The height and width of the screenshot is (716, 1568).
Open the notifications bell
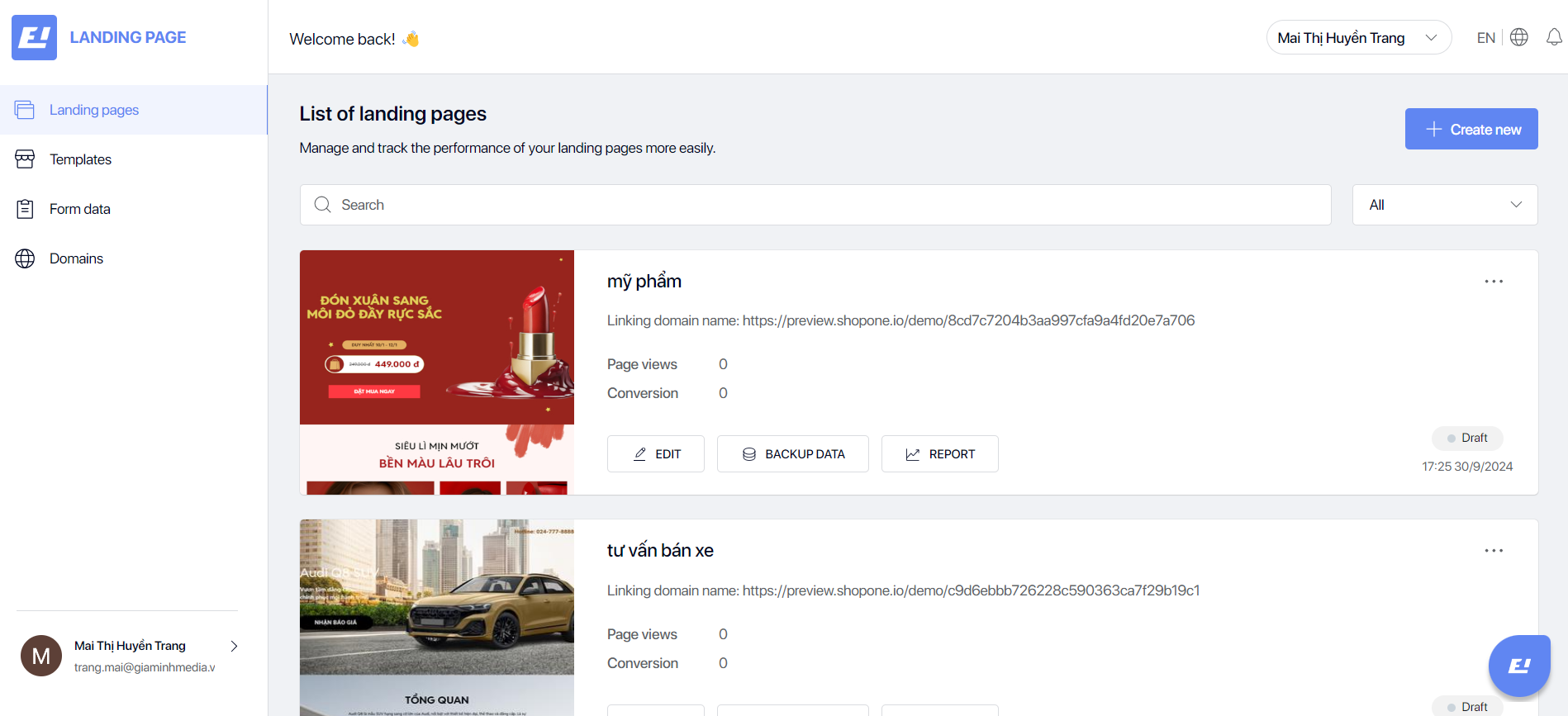[1553, 37]
